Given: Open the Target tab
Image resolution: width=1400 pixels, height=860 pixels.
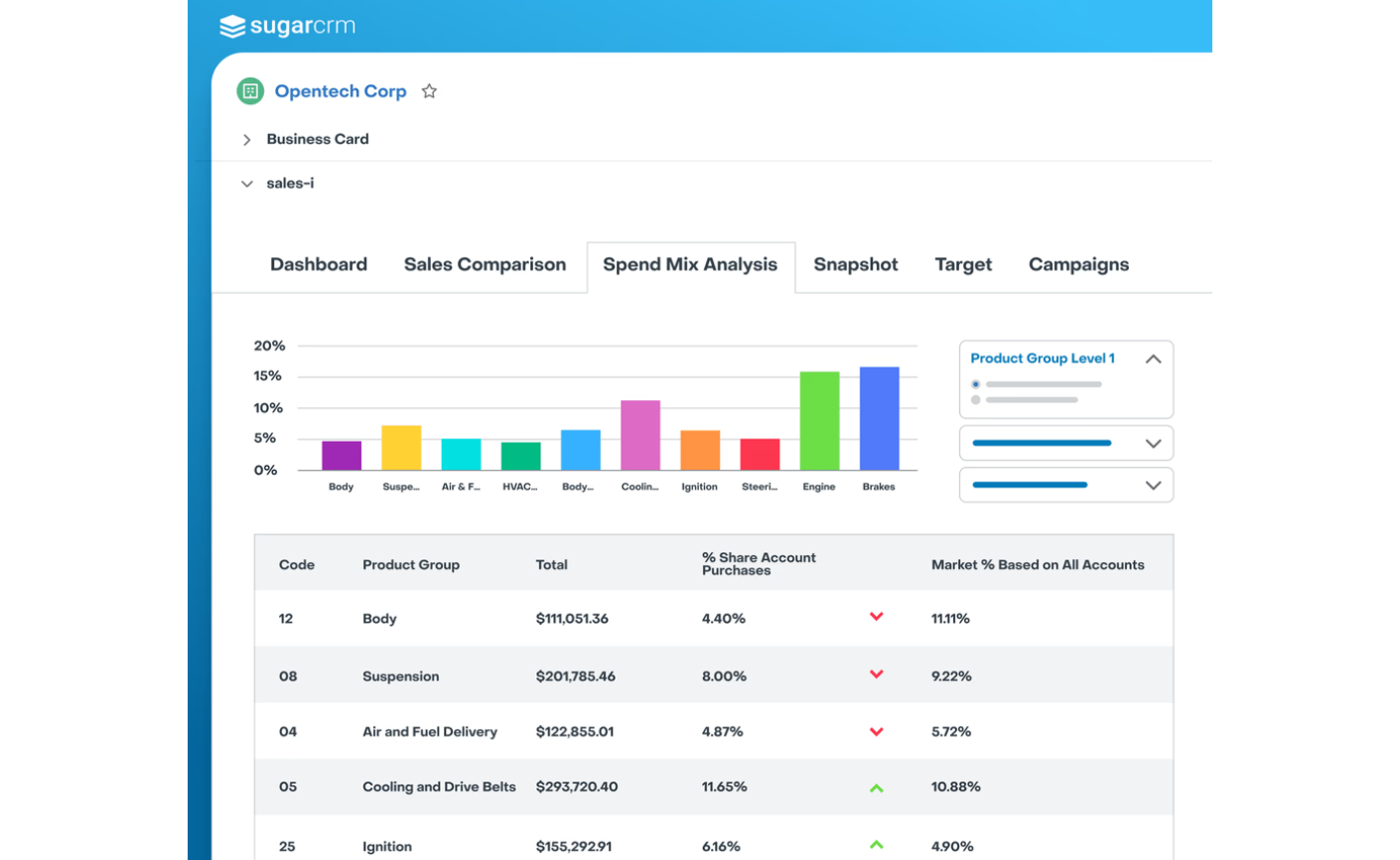Looking at the screenshot, I should click(x=963, y=264).
